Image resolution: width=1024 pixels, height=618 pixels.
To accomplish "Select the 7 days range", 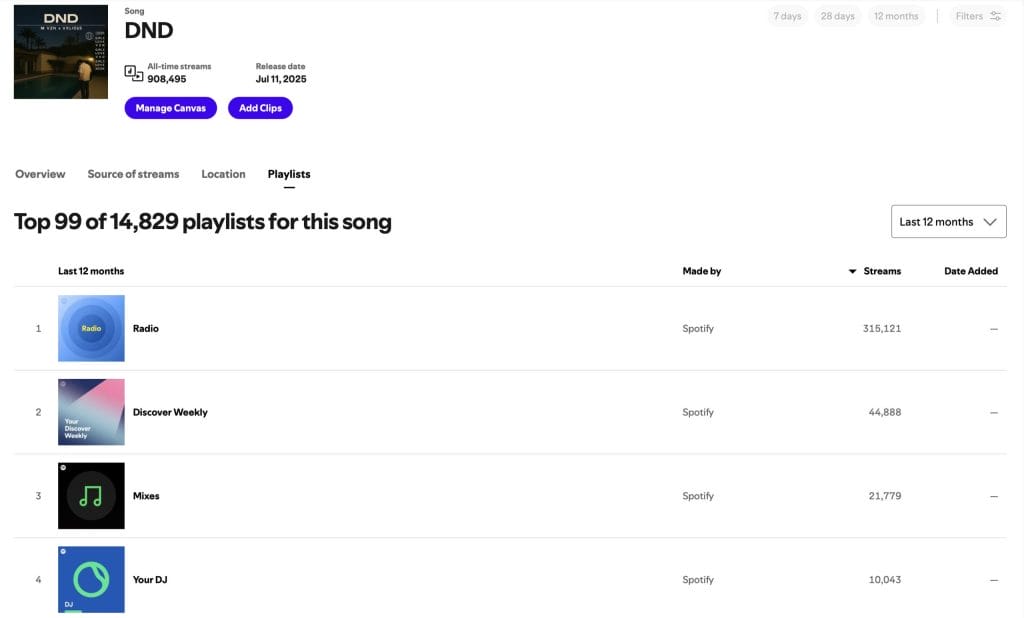I will [x=787, y=16].
